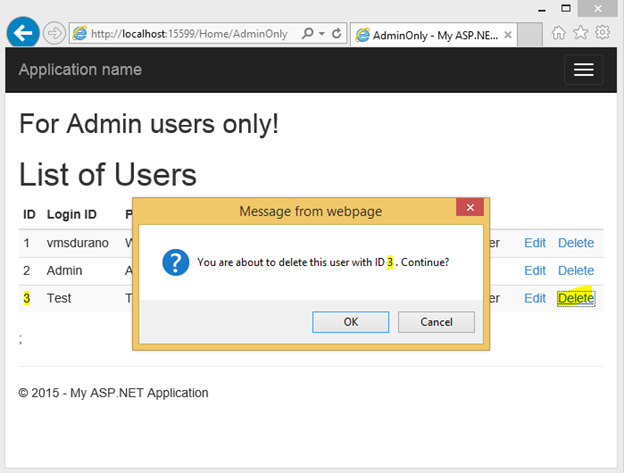Open the browser Home icon

tap(560, 33)
